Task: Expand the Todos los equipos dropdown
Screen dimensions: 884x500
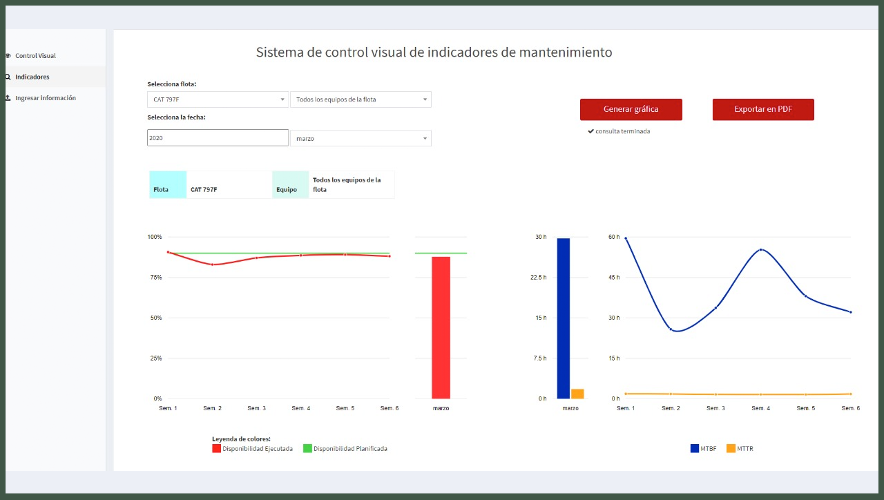Action: click(x=360, y=100)
